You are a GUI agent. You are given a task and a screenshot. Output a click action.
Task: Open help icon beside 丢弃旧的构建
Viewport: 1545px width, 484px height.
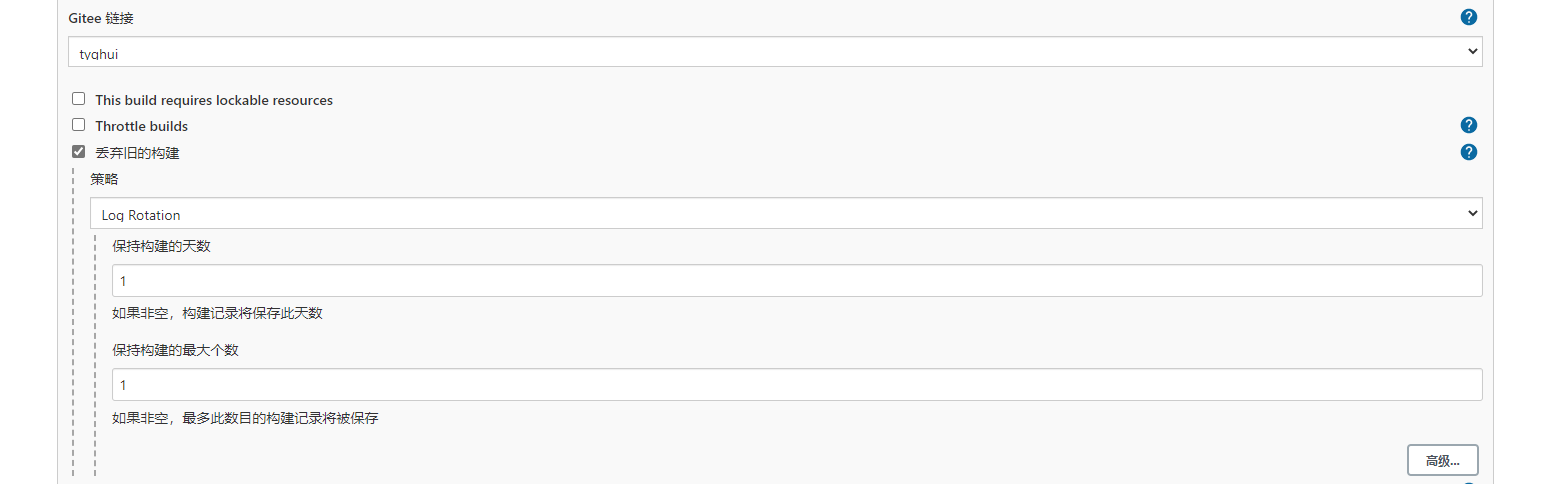pos(1469,152)
